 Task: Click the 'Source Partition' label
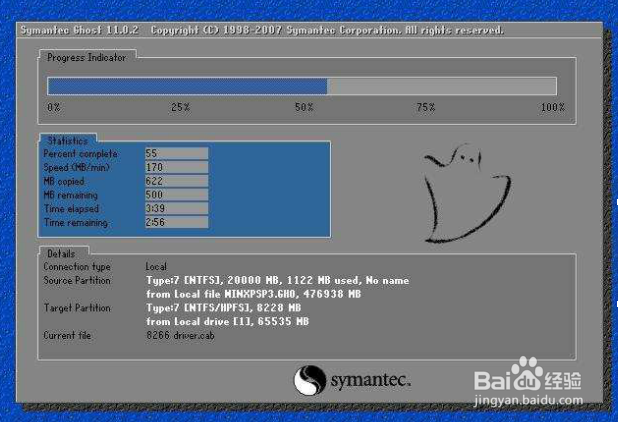coord(77,281)
